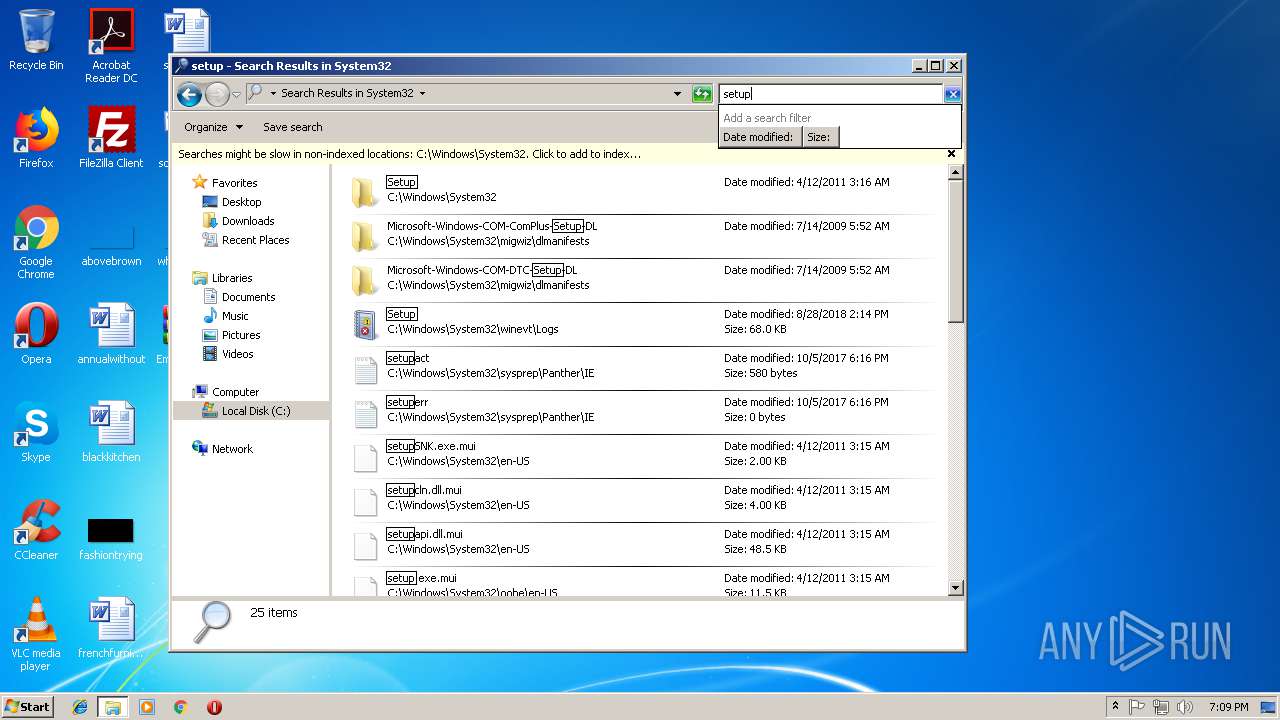Open Acrobat Reader DC desktop shortcut
Screen dimensions: 1280x720
pyautogui.click(x=111, y=46)
